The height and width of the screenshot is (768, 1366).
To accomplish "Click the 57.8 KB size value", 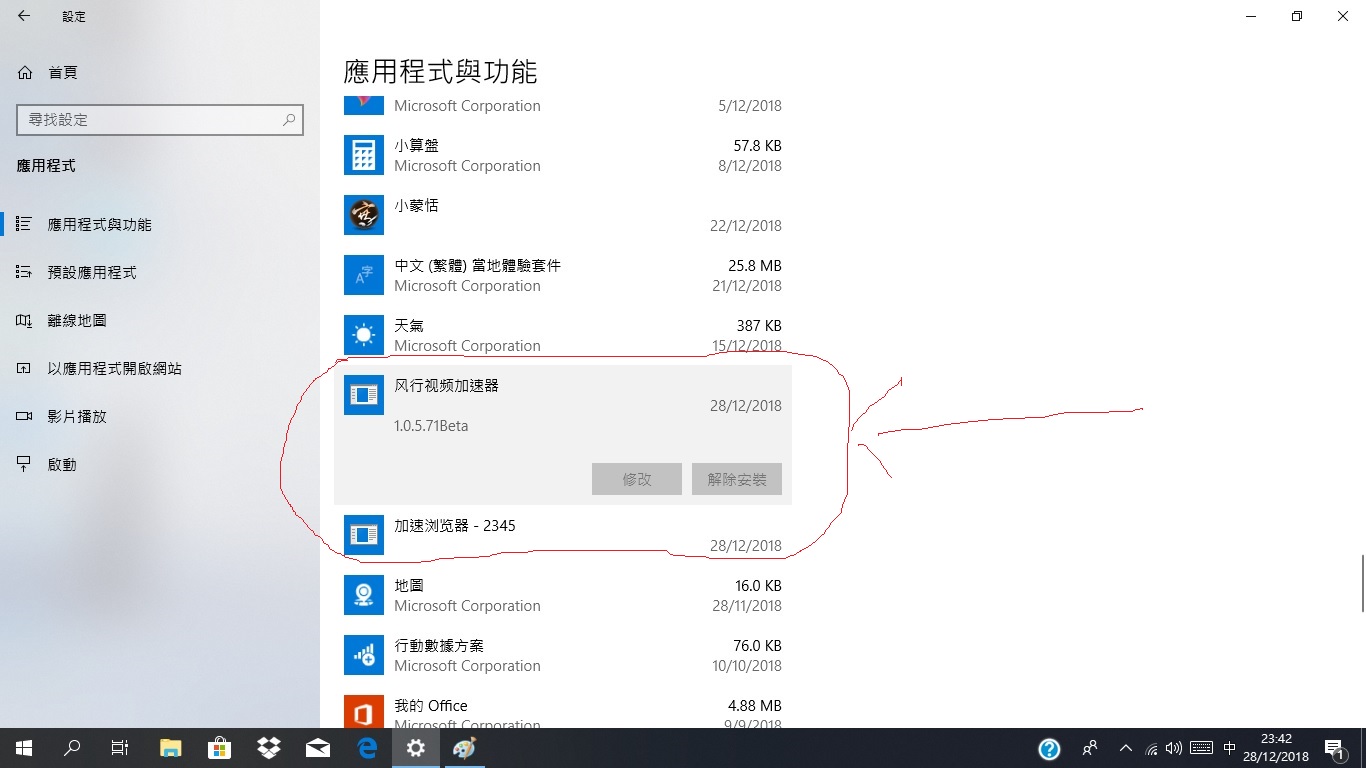I will point(757,145).
